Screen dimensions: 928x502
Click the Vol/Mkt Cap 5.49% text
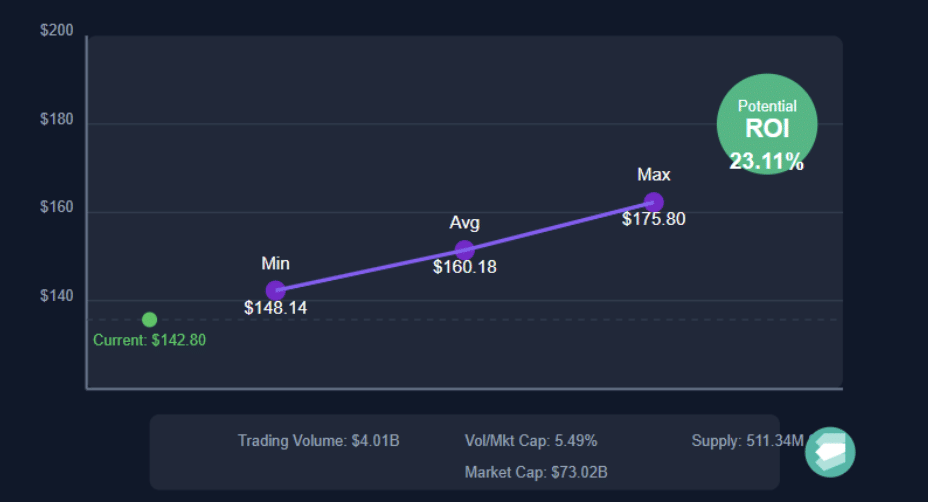click(530, 440)
